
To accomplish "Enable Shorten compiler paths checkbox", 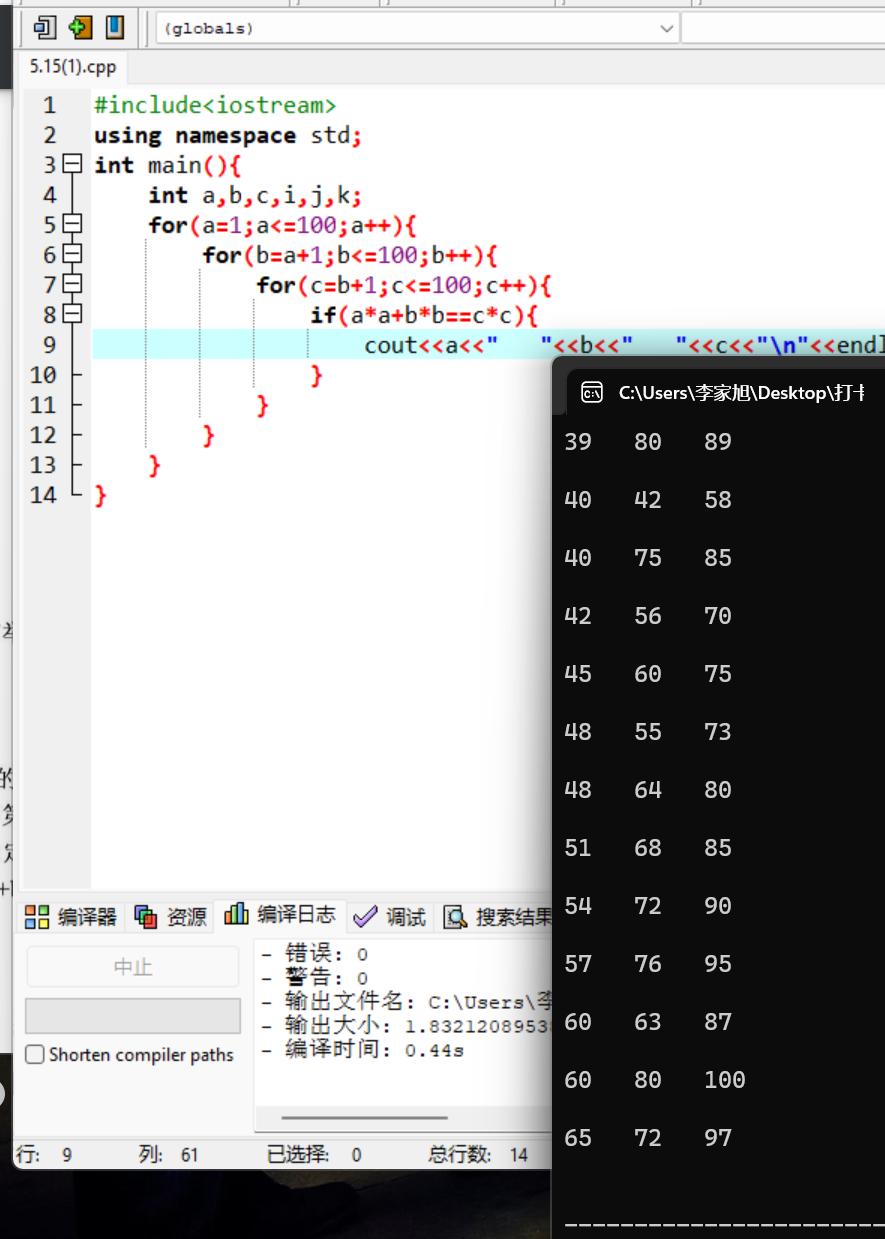I will (35, 1055).
